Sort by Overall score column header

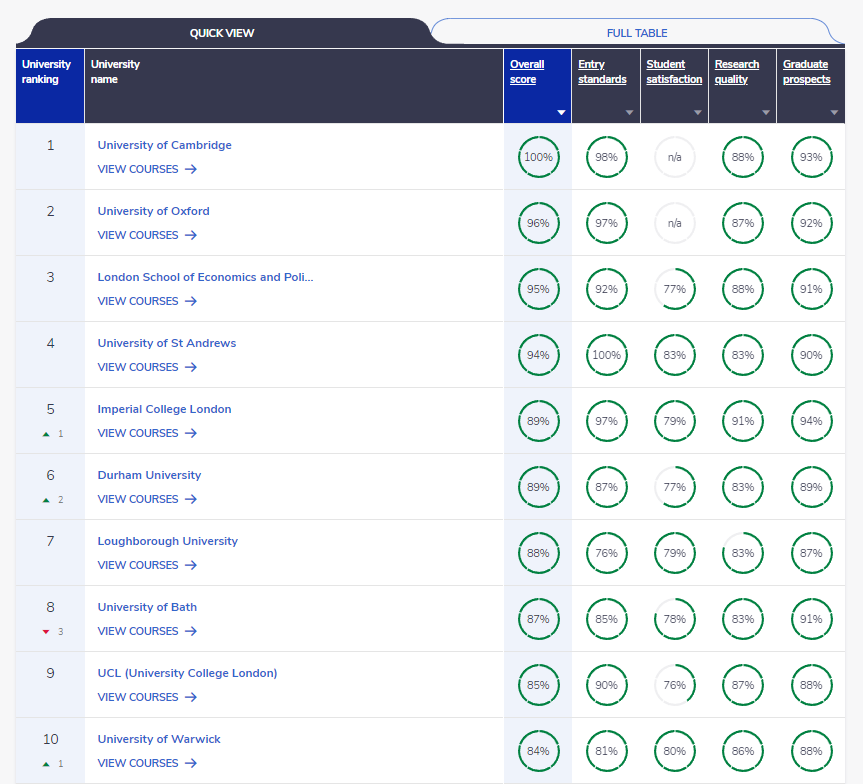tap(527, 72)
